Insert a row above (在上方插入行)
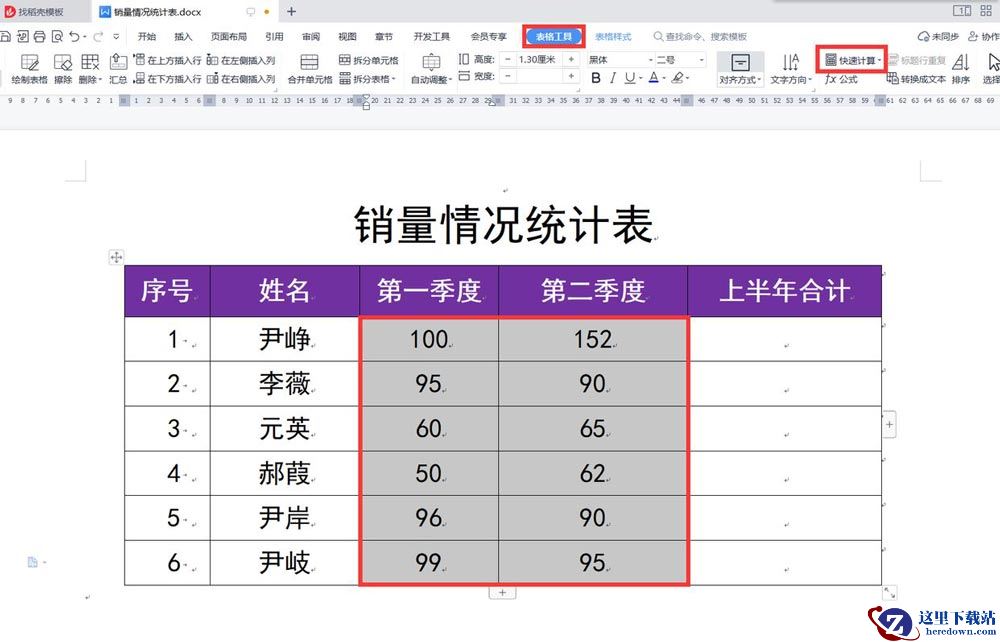 click(168, 60)
